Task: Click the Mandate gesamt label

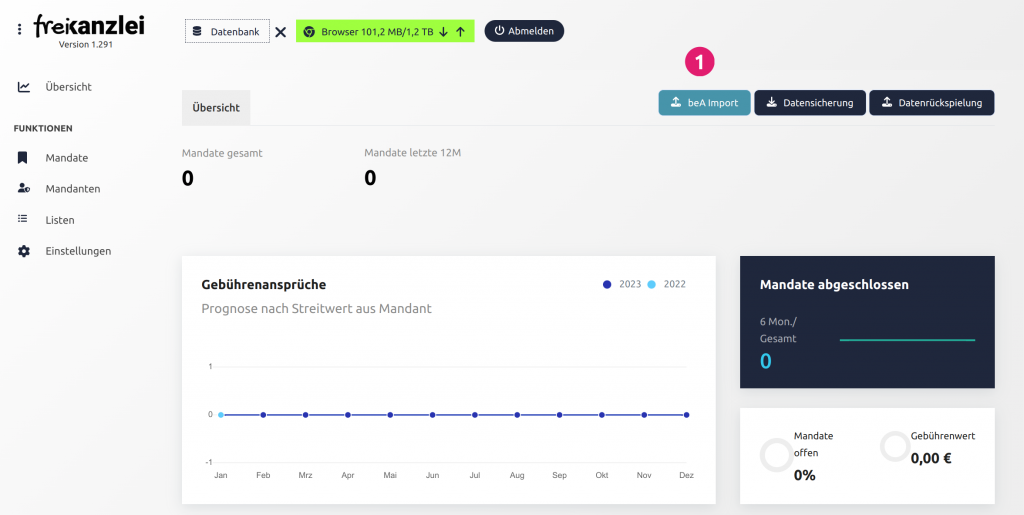Action: pos(222,153)
